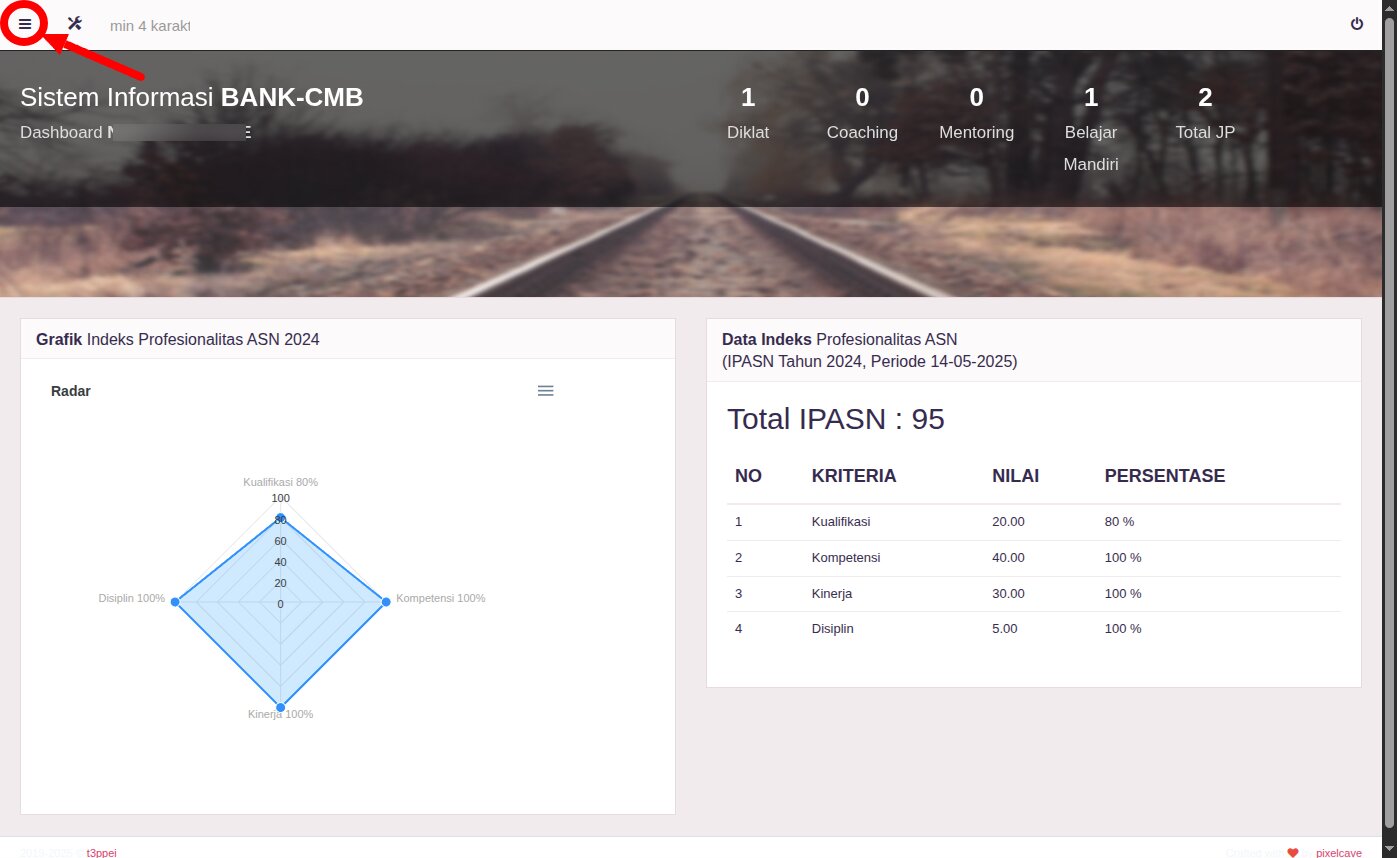Click the 'Kompetensi 100%' chart label
Viewport: 1397px width, 858px height.
(x=441, y=598)
